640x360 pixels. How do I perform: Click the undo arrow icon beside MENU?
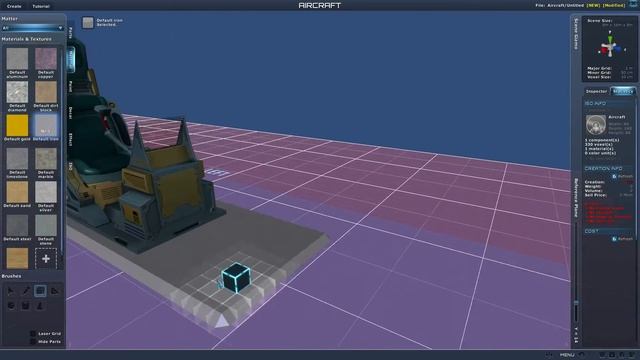(582, 355)
